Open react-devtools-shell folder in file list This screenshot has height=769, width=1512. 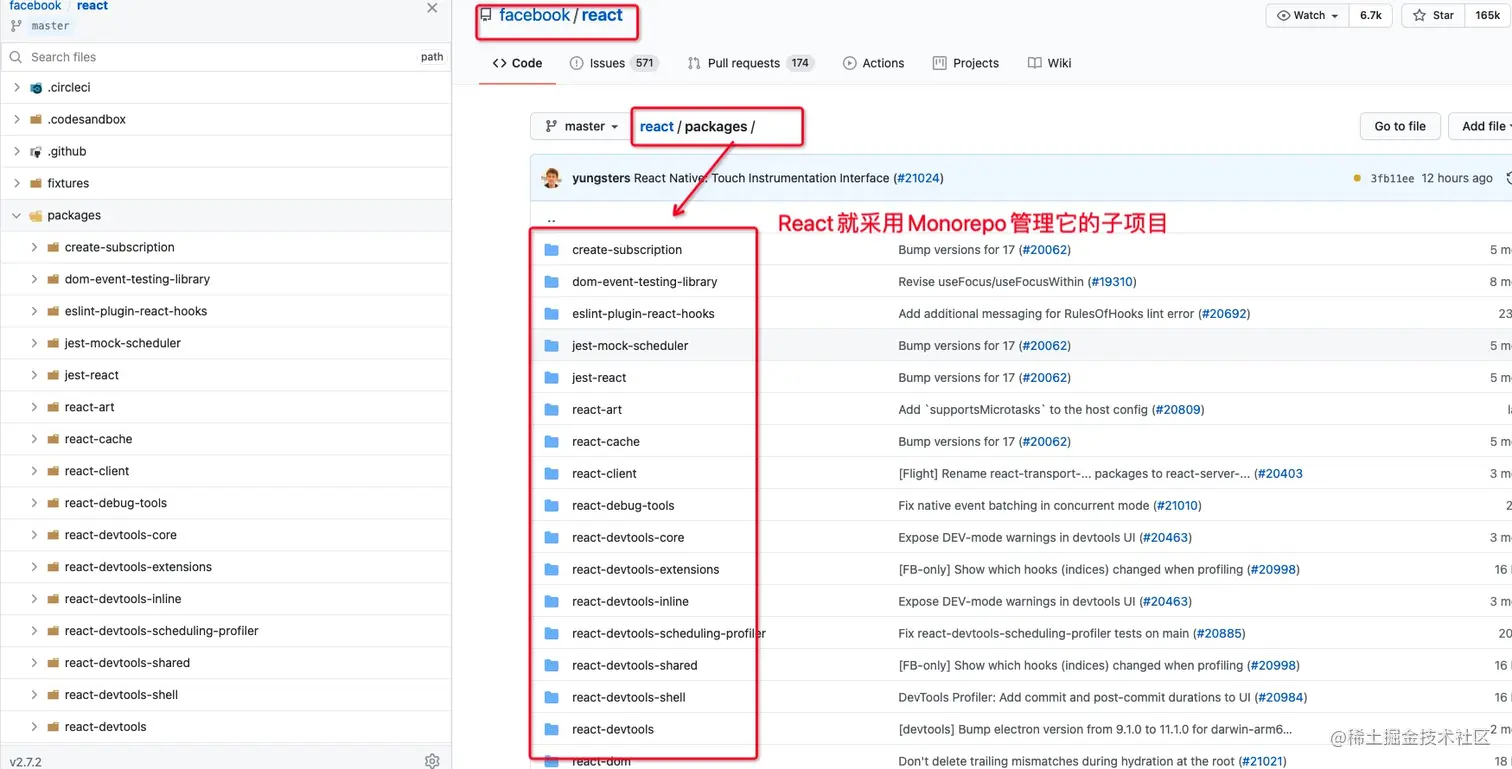tap(629, 697)
